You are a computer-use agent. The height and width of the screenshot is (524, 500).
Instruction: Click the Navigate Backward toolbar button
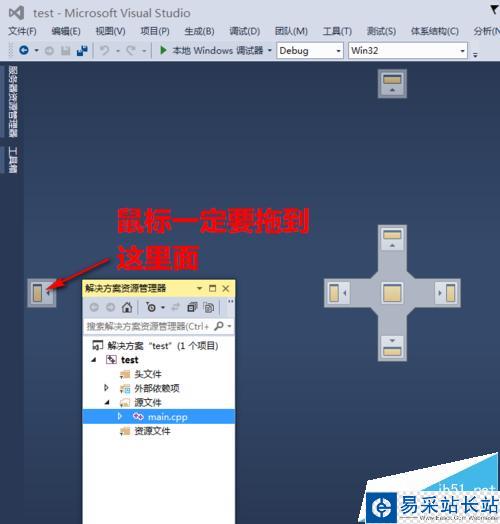(x=24, y=50)
